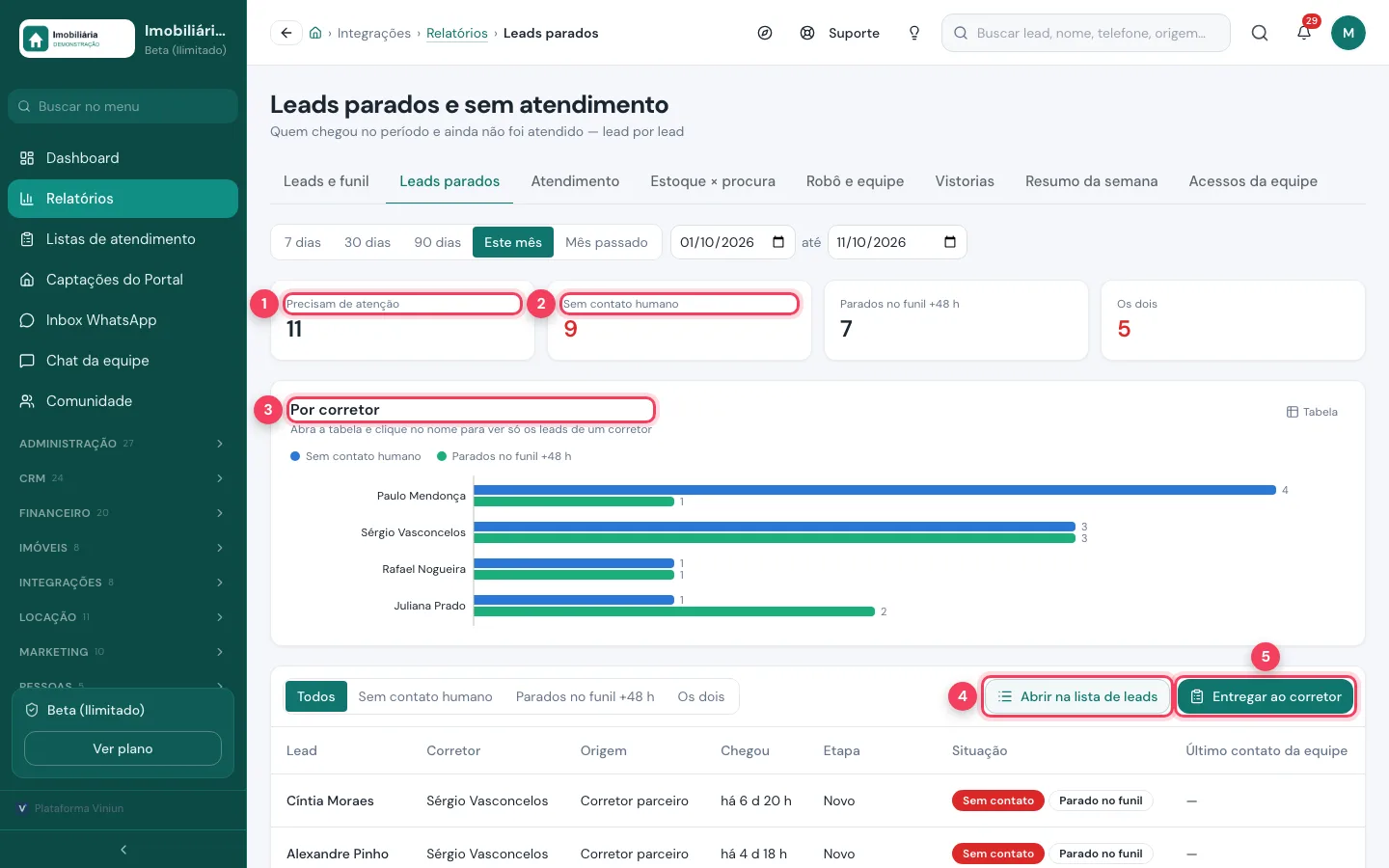The image size is (1389, 868).
Task: Open Captações do Portal in sidebar
Action: pyautogui.click(x=123, y=280)
